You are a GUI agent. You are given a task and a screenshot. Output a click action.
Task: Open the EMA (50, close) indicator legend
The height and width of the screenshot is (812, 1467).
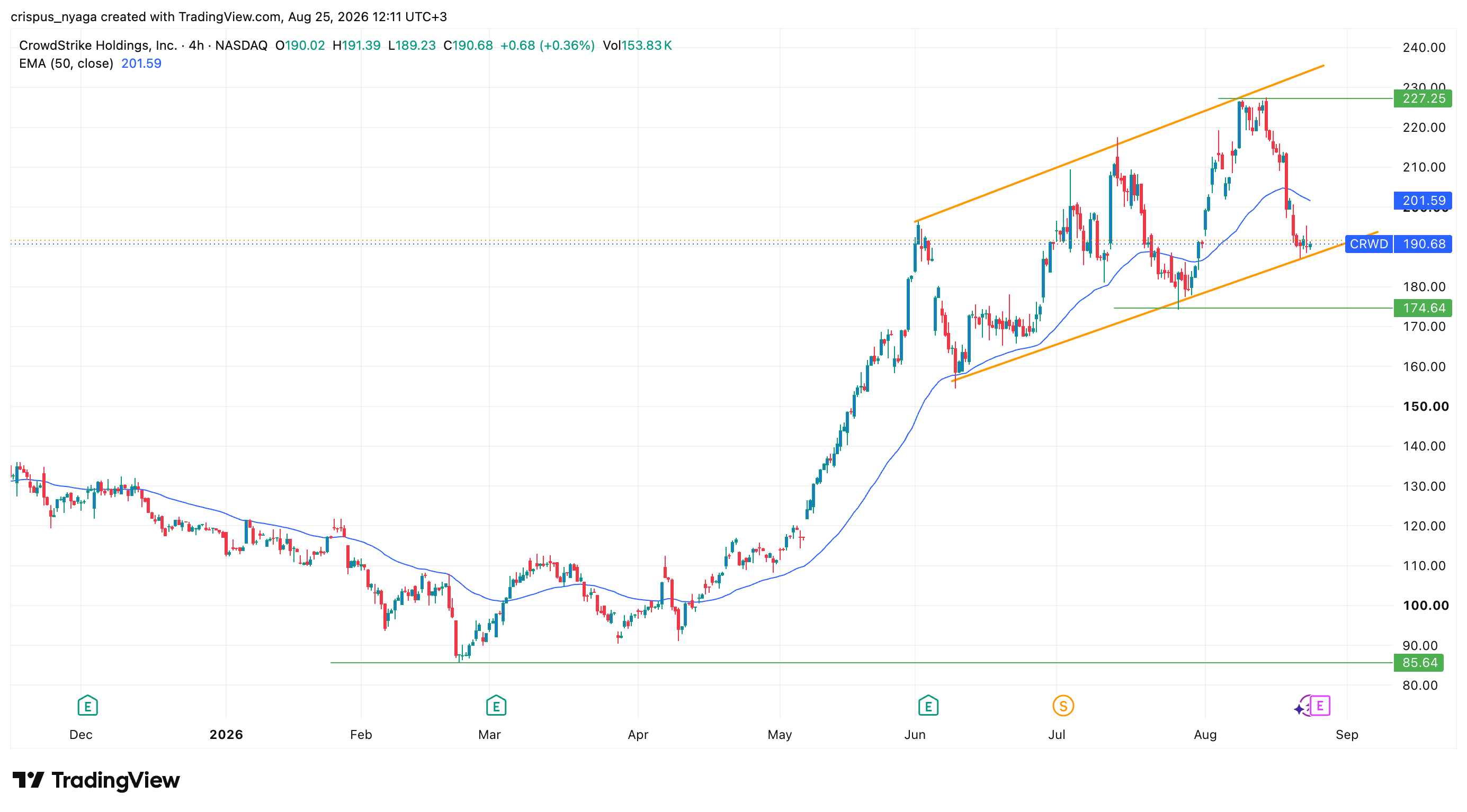(x=66, y=64)
